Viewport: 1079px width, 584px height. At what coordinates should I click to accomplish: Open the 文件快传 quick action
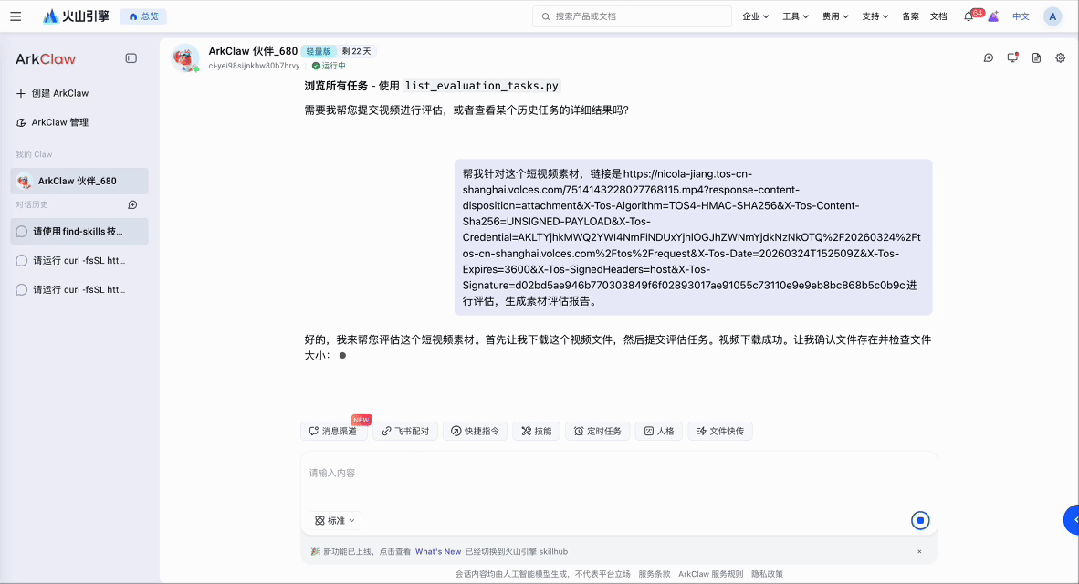[x=720, y=431]
